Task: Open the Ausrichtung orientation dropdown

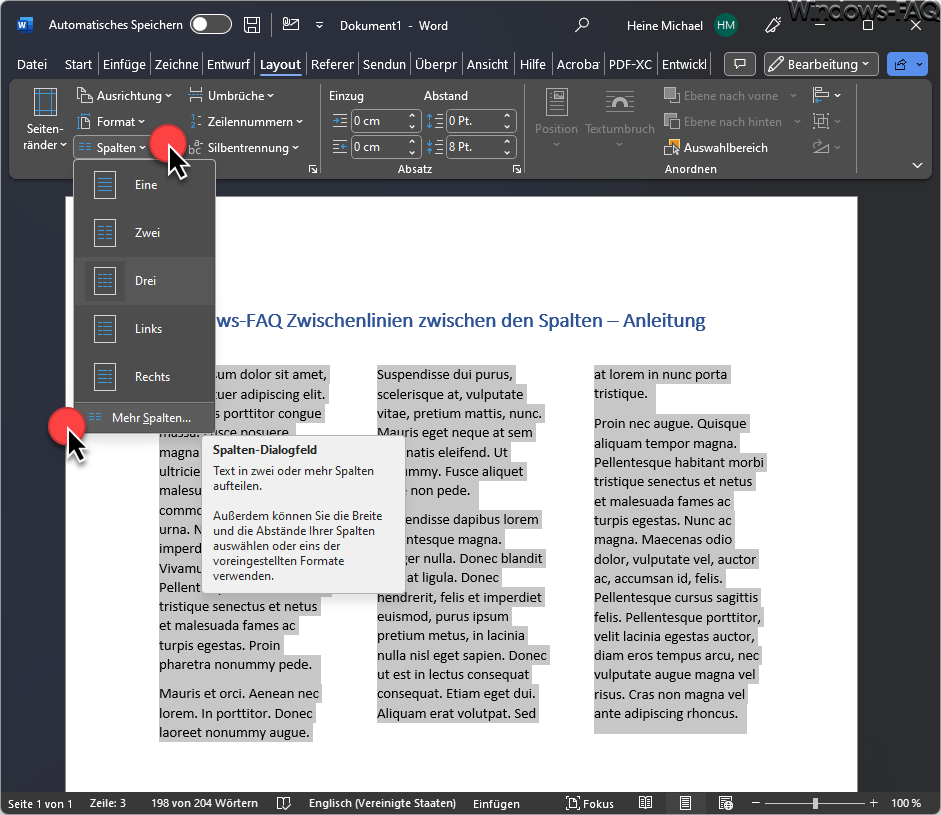Action: click(124, 95)
